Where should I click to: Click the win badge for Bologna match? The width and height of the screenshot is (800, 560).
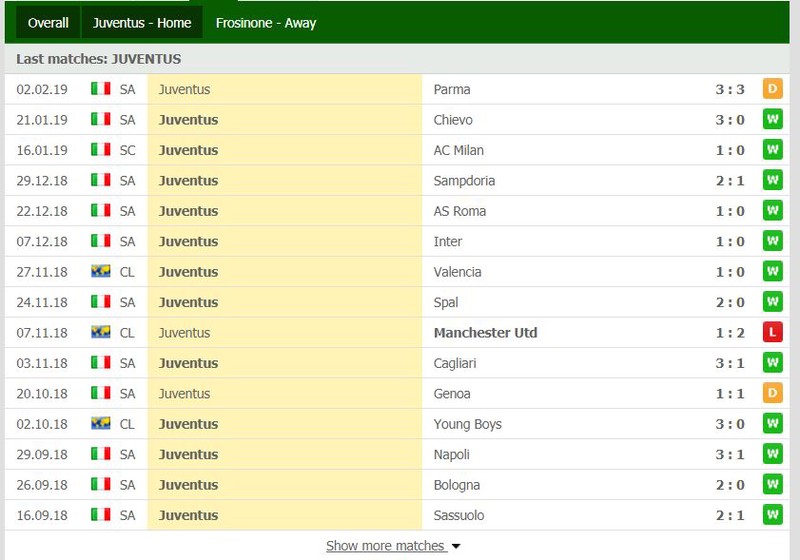[772, 485]
